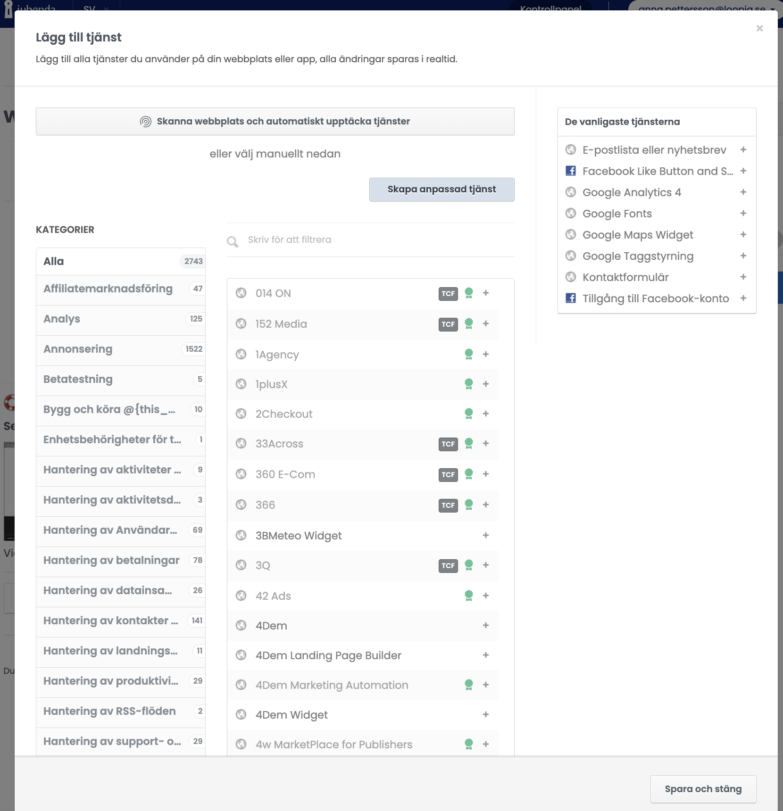Click the TCF badge on 152 Media
The image size is (783, 811).
tap(448, 324)
